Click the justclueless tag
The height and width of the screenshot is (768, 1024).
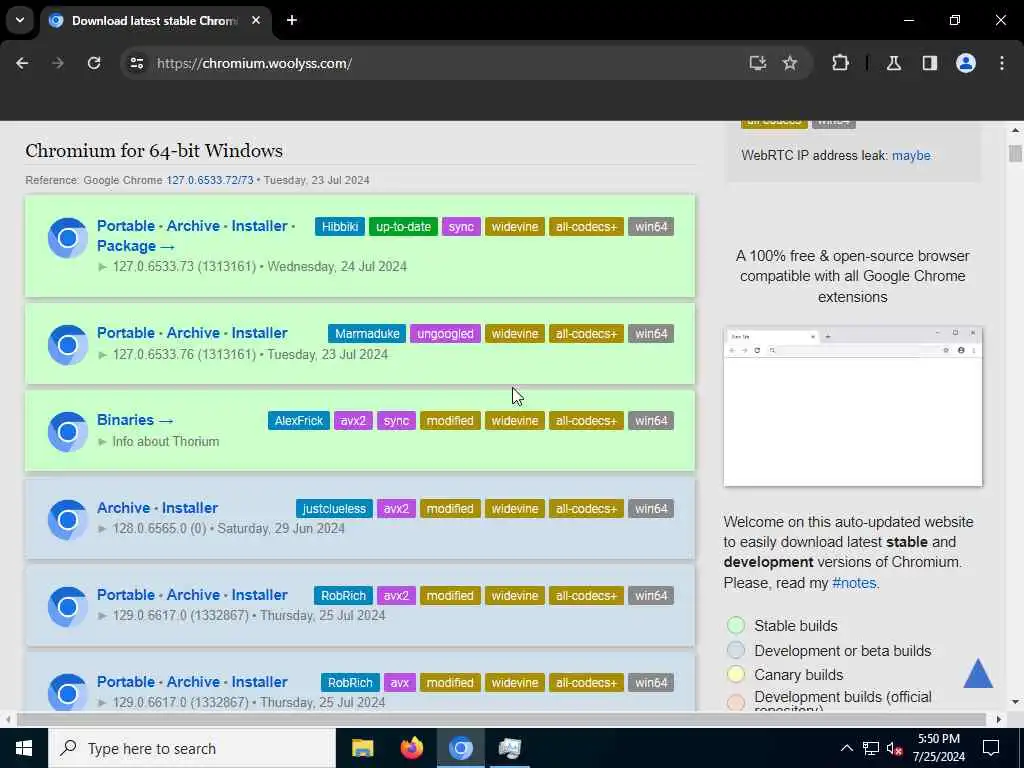click(334, 509)
